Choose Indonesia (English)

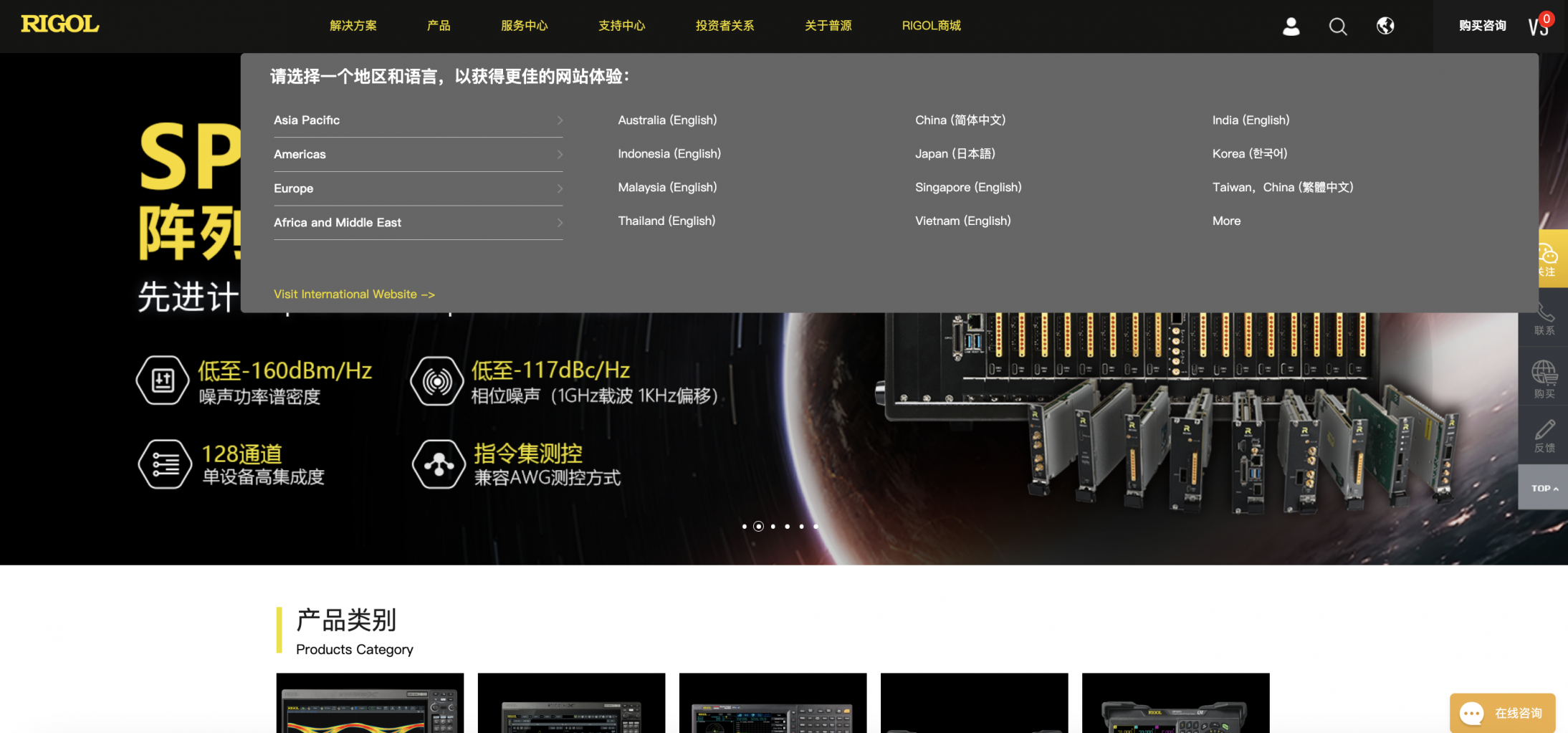(x=670, y=154)
